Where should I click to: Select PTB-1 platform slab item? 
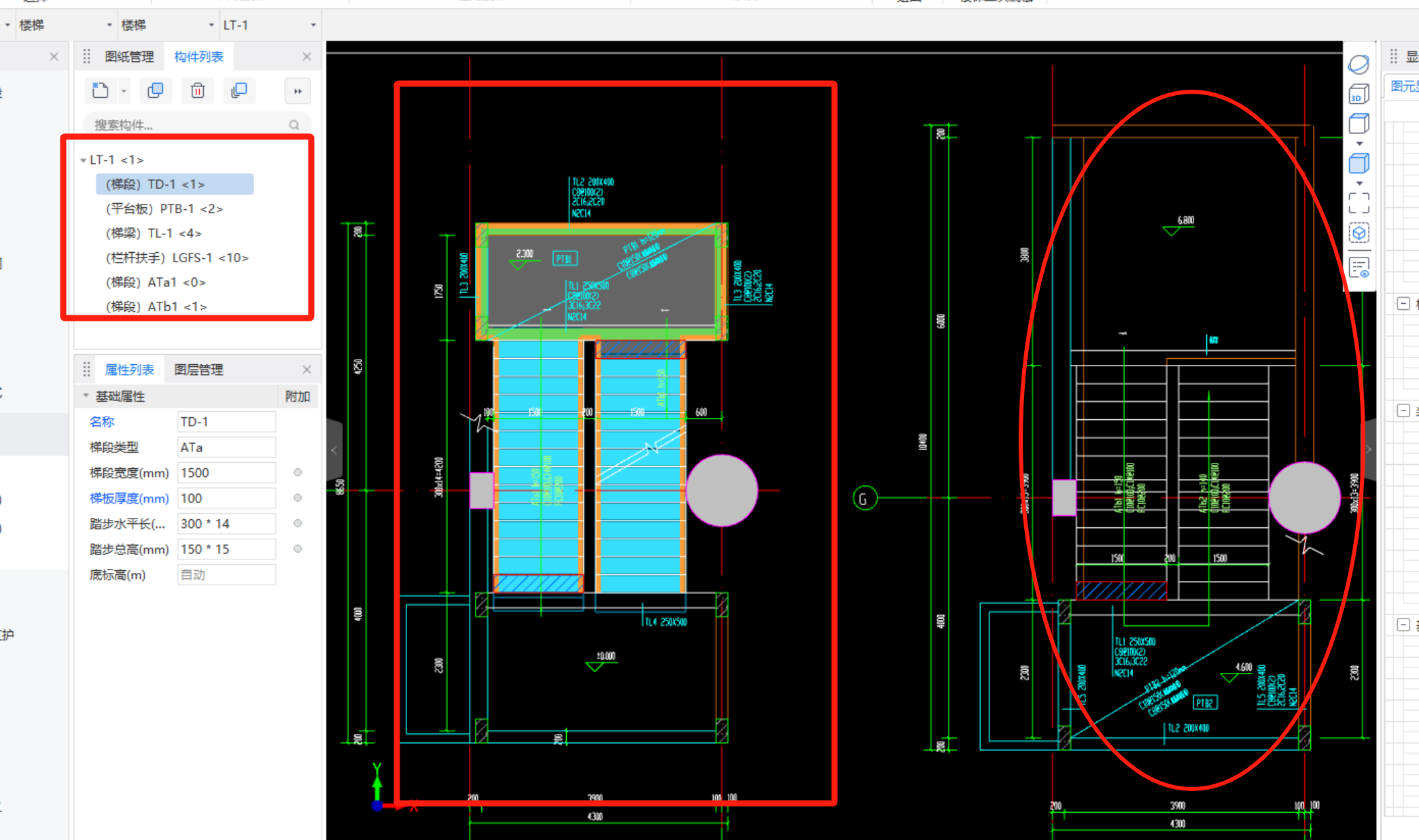pyautogui.click(x=164, y=209)
